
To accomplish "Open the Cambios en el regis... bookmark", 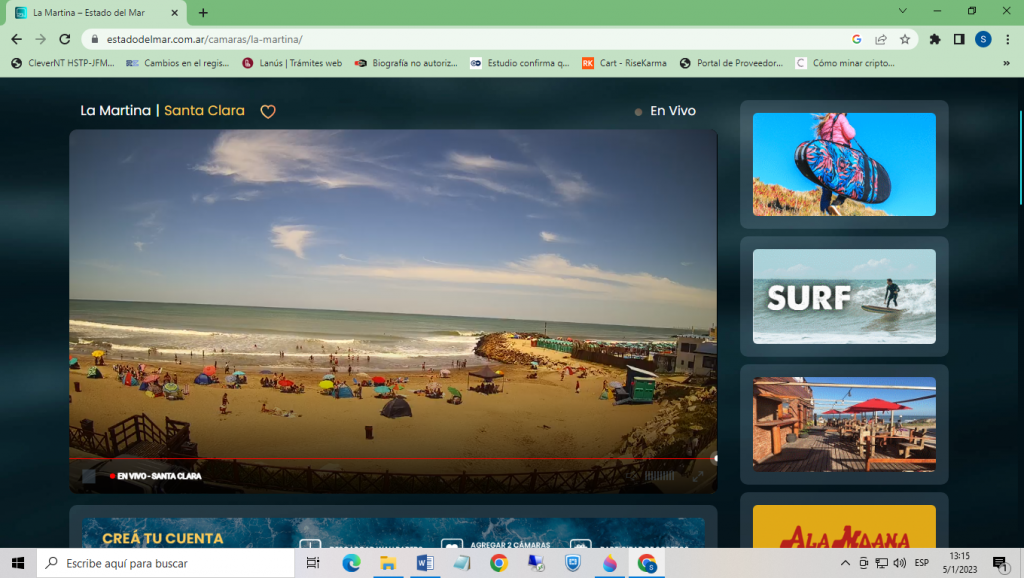I will click(x=178, y=63).
